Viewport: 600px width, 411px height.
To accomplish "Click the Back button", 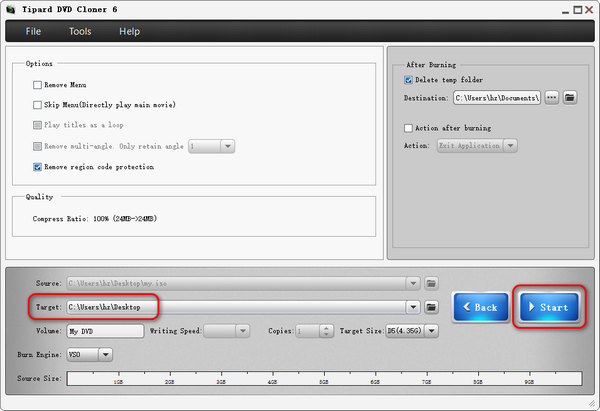I will pyautogui.click(x=481, y=307).
